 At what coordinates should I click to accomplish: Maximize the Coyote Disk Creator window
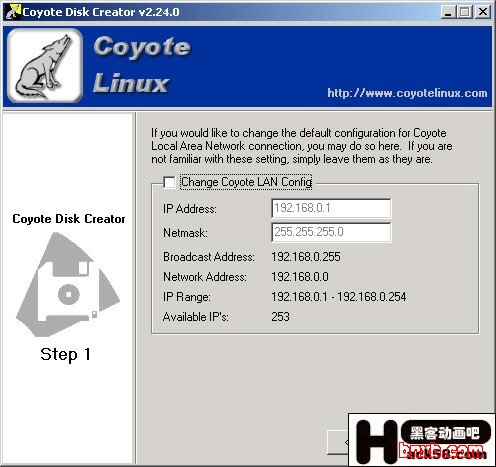tap(465, 13)
